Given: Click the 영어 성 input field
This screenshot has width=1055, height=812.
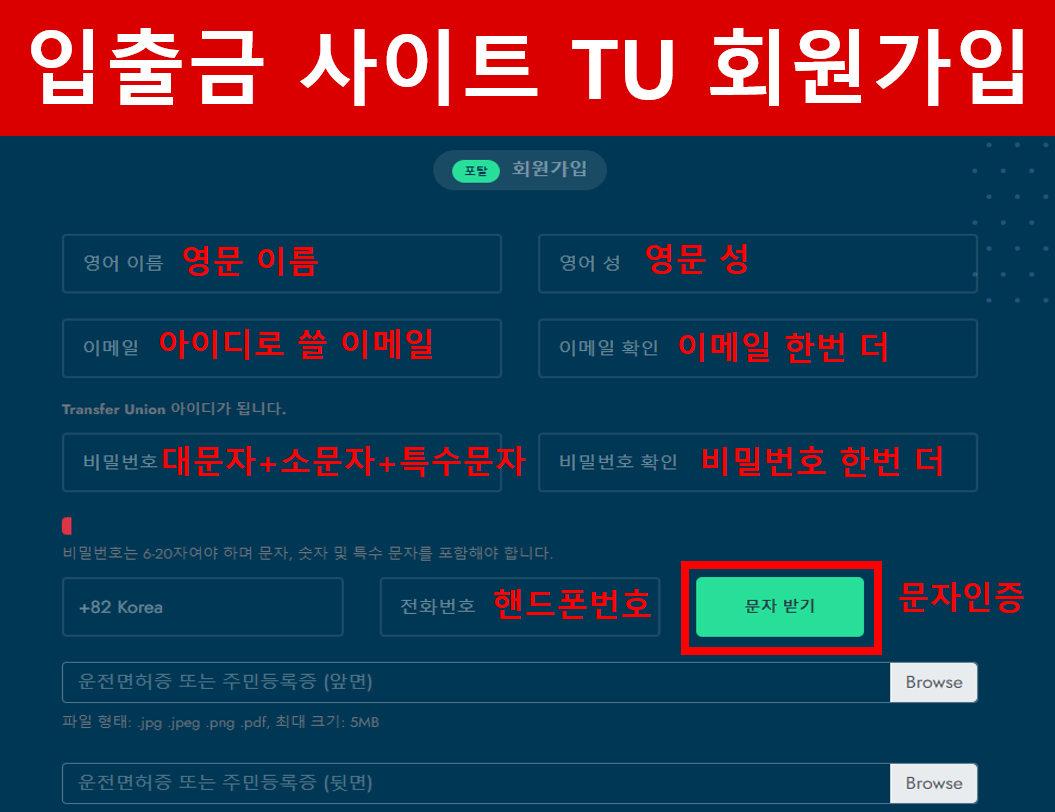Looking at the screenshot, I should point(758,264).
